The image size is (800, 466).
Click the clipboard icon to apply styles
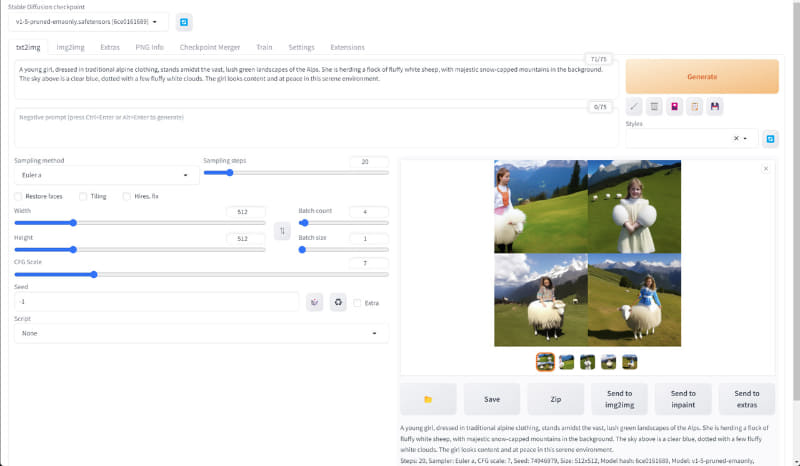coord(694,107)
